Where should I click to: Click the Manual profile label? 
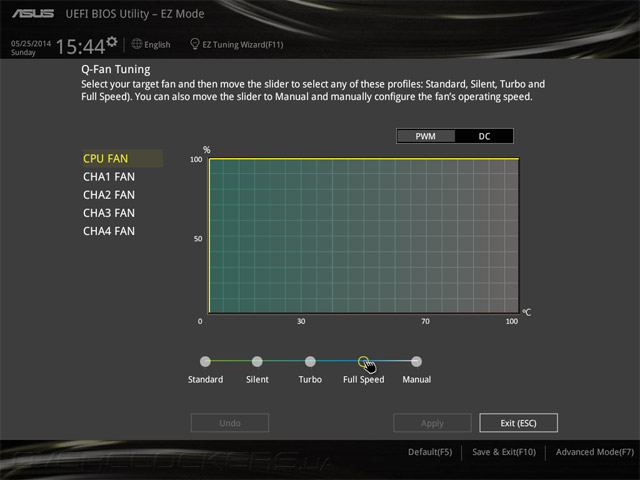pyautogui.click(x=416, y=380)
